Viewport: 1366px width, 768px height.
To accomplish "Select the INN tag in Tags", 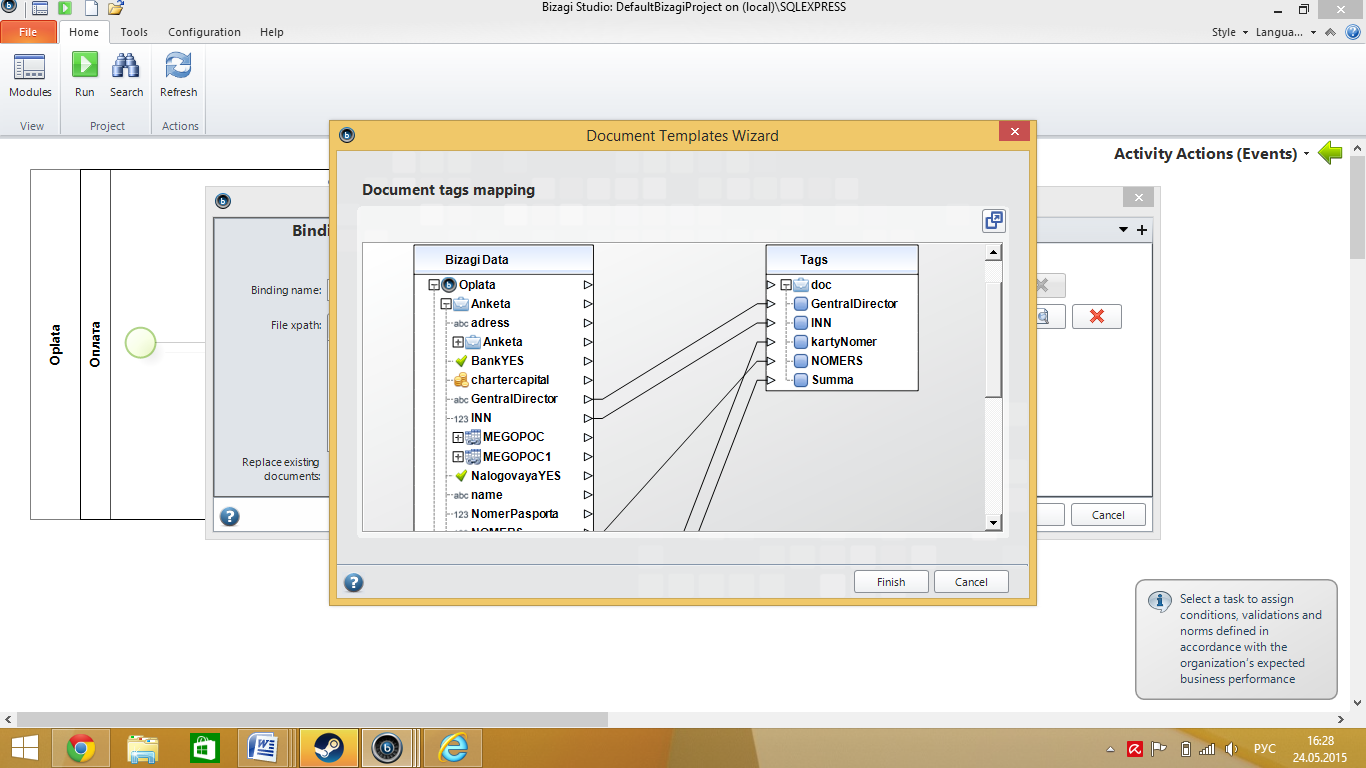I will (821, 323).
